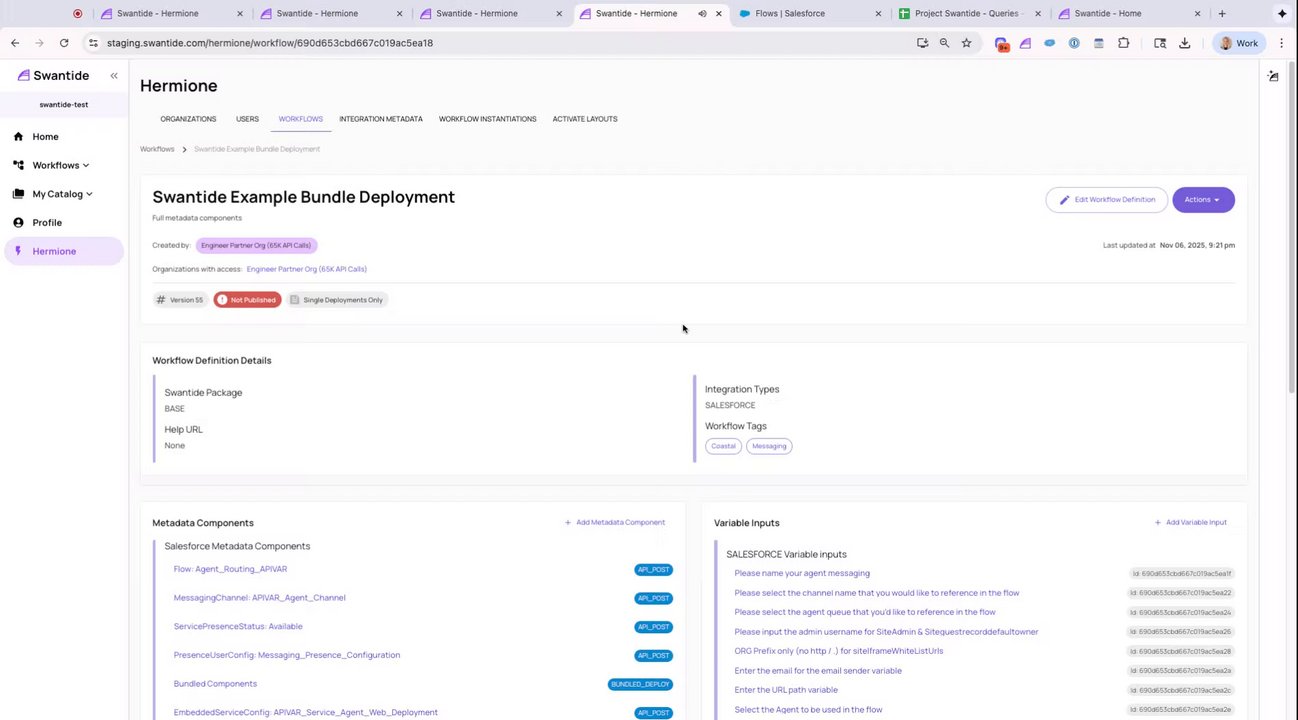
Task: Click the Not Published status badge
Action: point(247,300)
